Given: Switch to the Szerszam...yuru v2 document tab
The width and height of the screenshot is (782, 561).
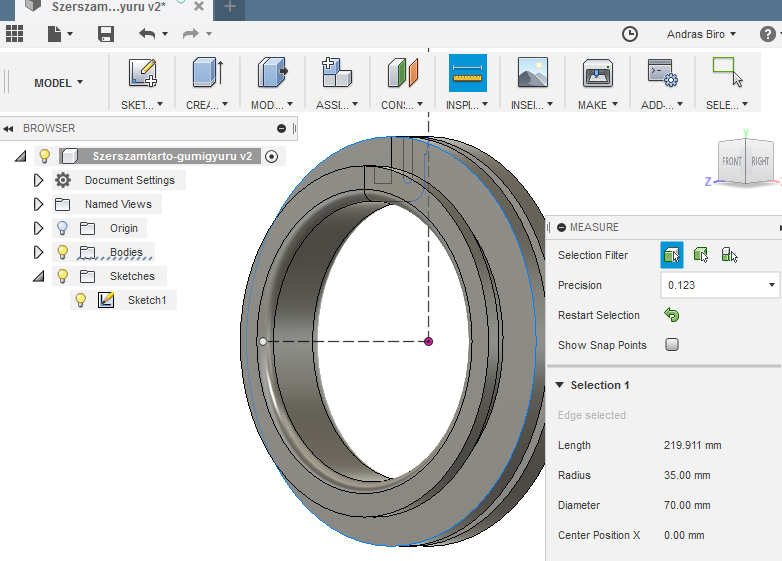Looking at the screenshot, I should point(108,7).
